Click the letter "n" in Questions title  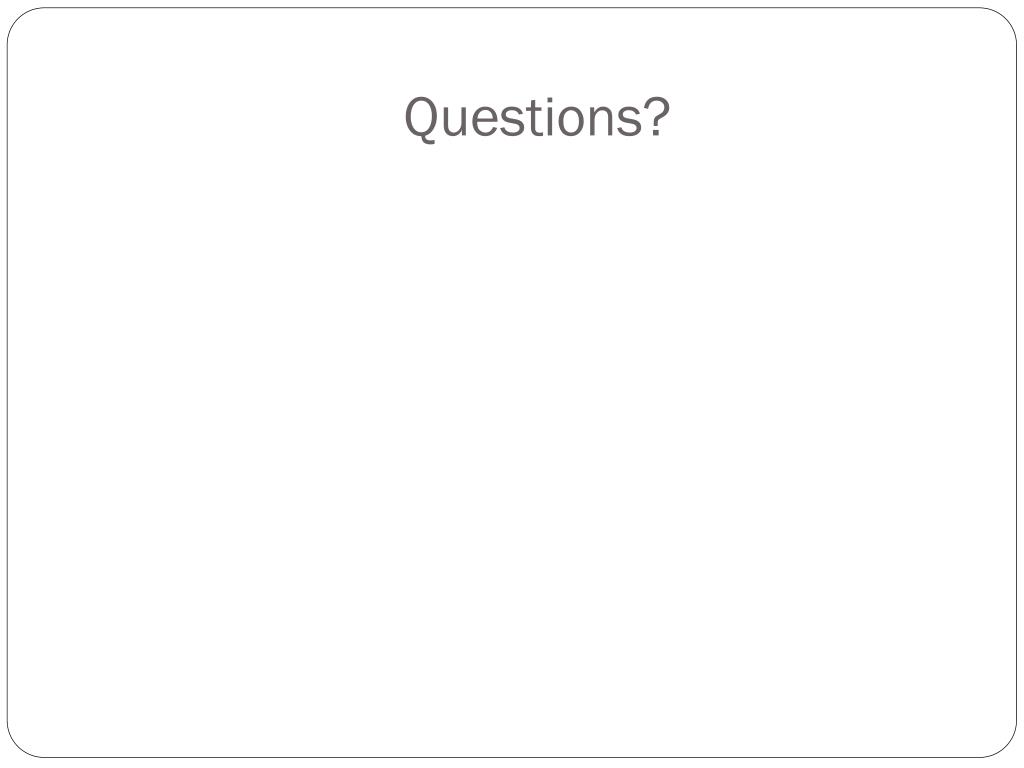(601, 121)
